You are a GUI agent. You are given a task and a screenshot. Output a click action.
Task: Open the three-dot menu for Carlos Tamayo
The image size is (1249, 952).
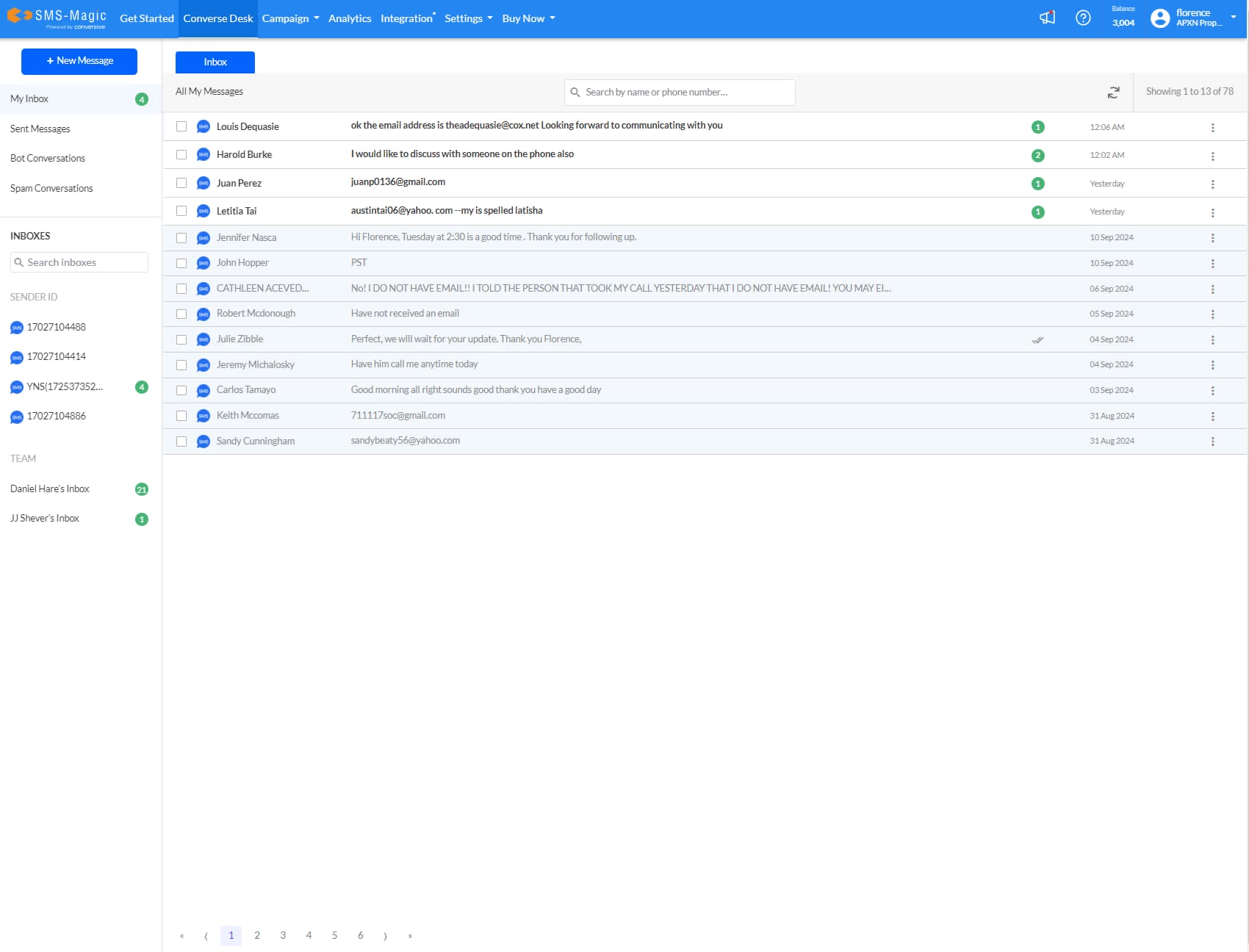coord(1212,391)
